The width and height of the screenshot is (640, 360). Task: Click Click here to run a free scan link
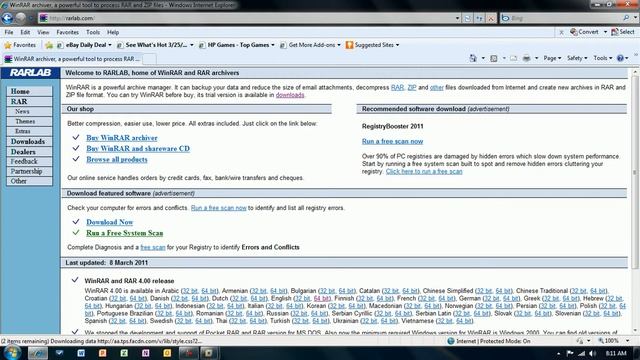click(x=424, y=171)
